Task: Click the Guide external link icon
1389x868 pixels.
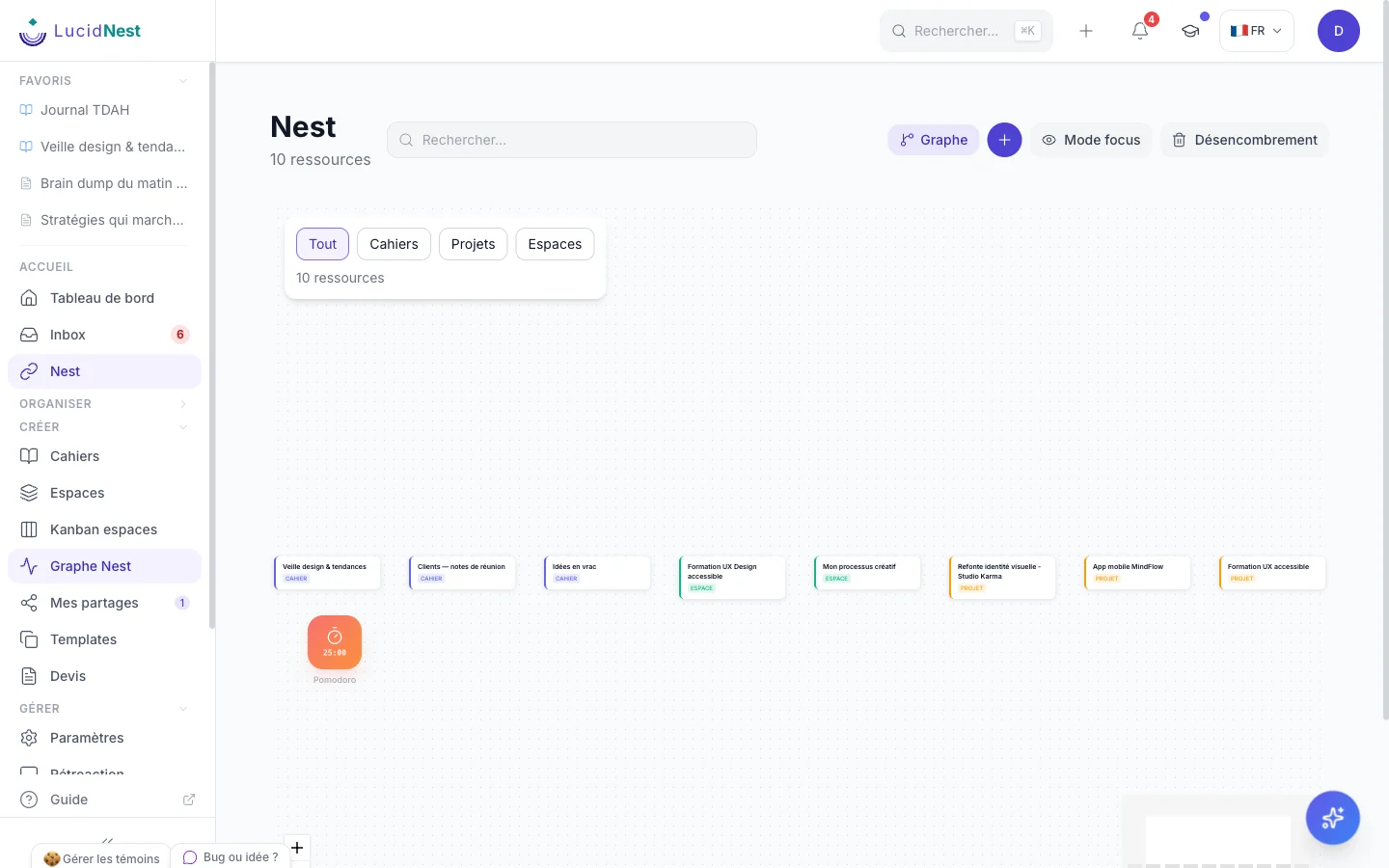Action: [x=189, y=800]
